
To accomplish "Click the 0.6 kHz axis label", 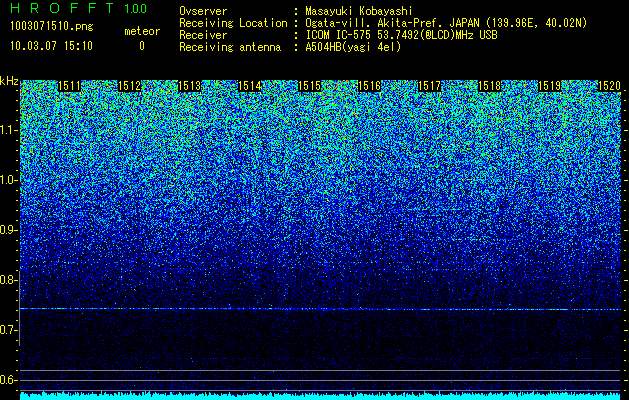I will pos(8,380).
